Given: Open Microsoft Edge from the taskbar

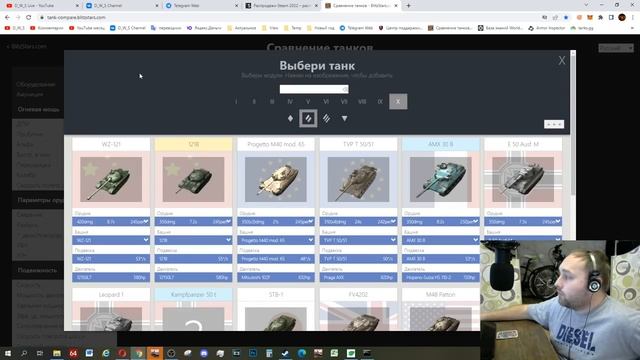Looking at the screenshot, I should tap(302, 353).
